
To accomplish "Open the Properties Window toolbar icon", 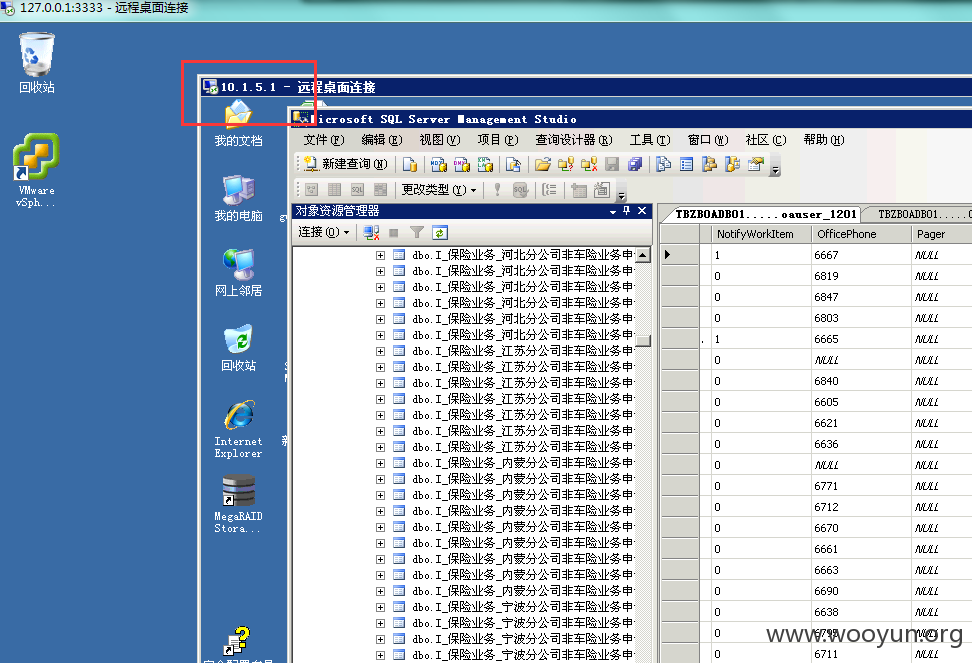I will (x=756, y=164).
